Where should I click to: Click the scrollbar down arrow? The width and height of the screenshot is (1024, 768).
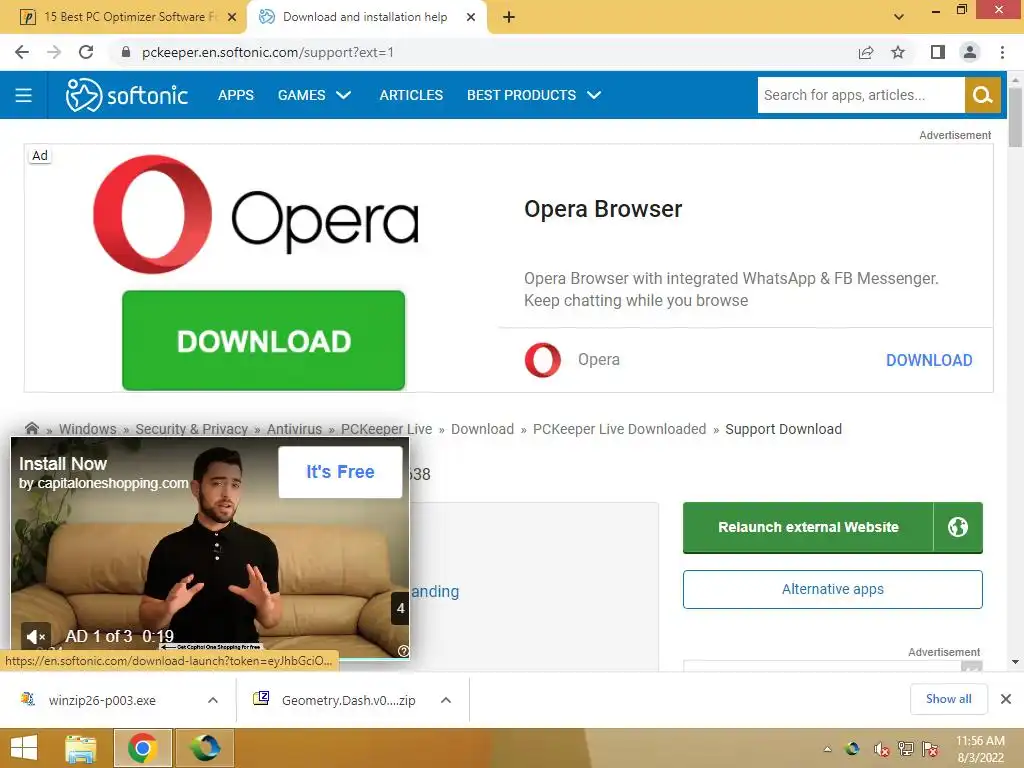tap(1015, 662)
